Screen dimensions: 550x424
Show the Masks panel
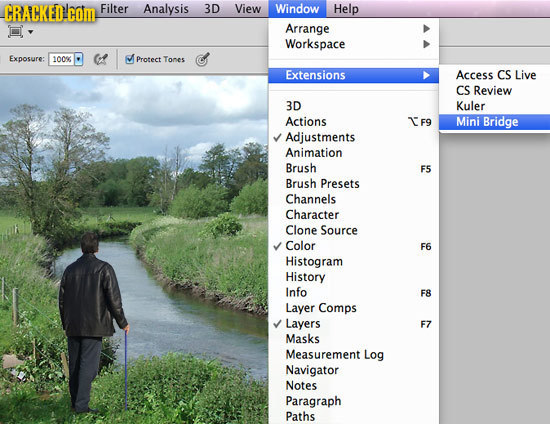coord(354,339)
